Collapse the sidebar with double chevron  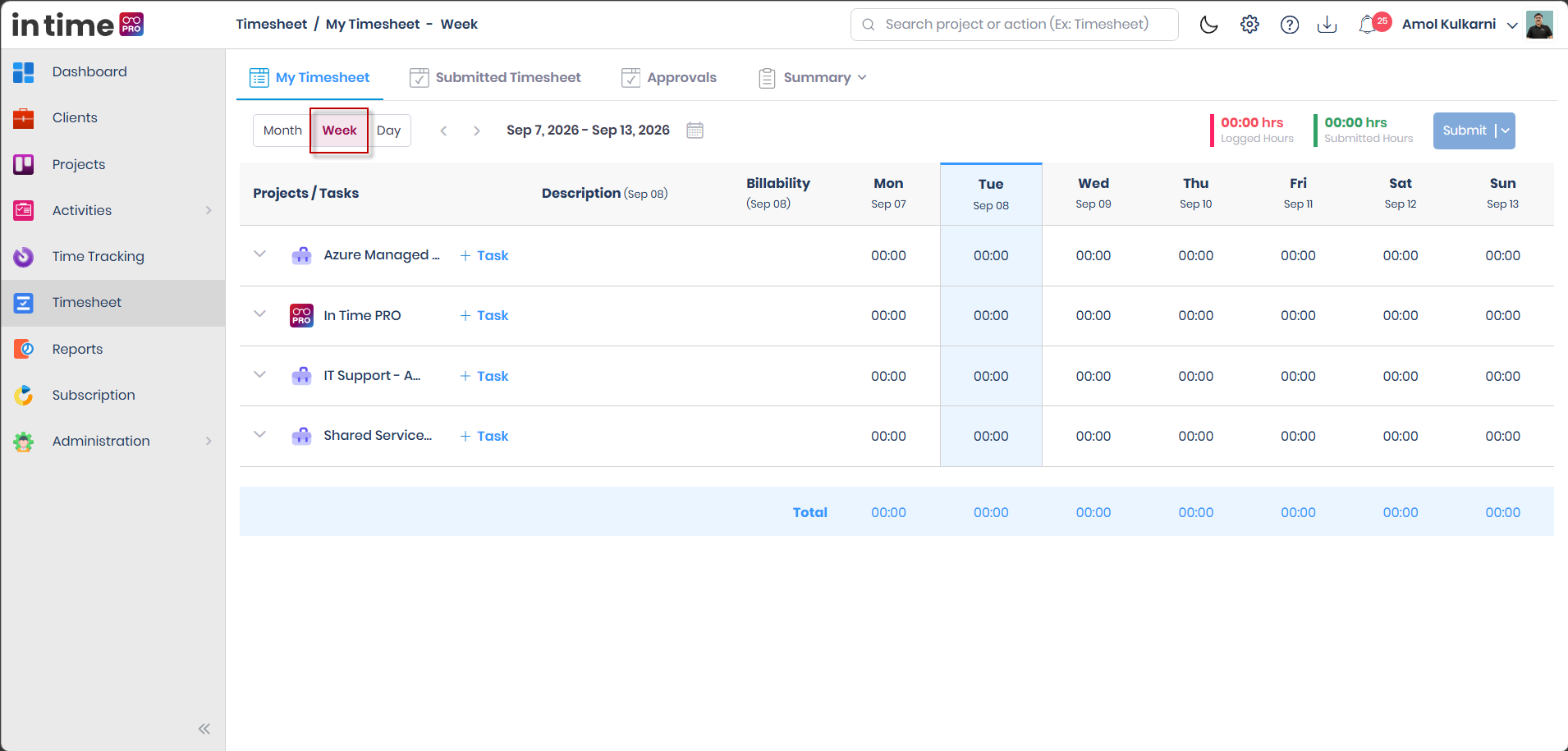[204, 729]
